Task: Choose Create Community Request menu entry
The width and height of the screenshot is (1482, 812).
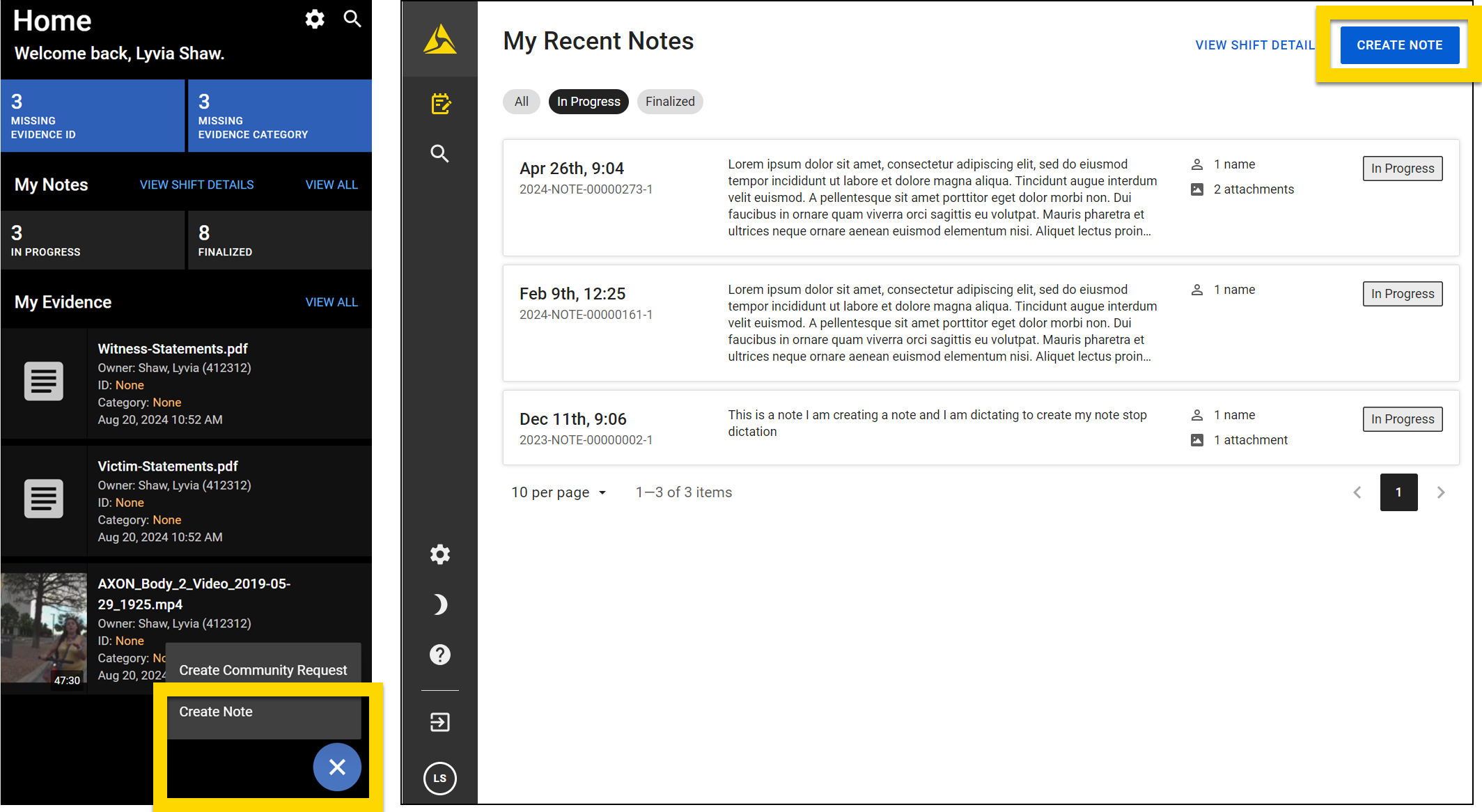Action: (263, 670)
